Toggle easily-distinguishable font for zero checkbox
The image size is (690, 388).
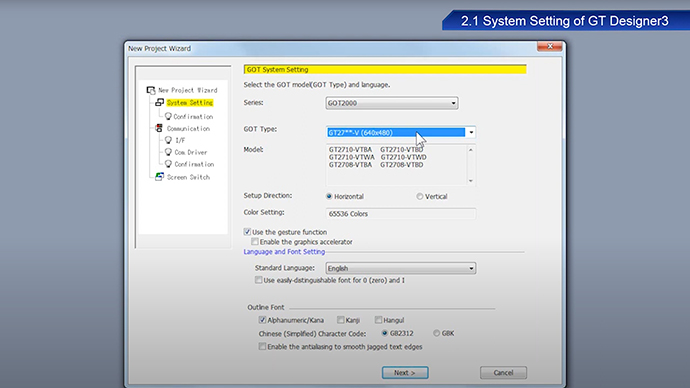click(258, 280)
